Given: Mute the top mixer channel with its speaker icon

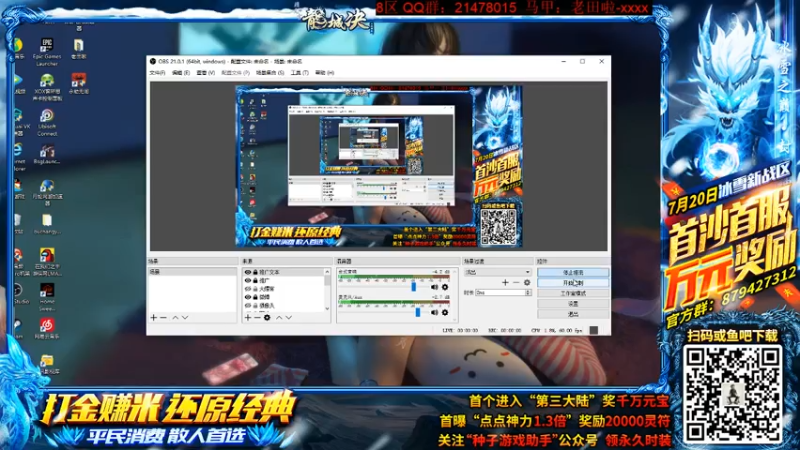Looking at the screenshot, I should tap(434, 287).
